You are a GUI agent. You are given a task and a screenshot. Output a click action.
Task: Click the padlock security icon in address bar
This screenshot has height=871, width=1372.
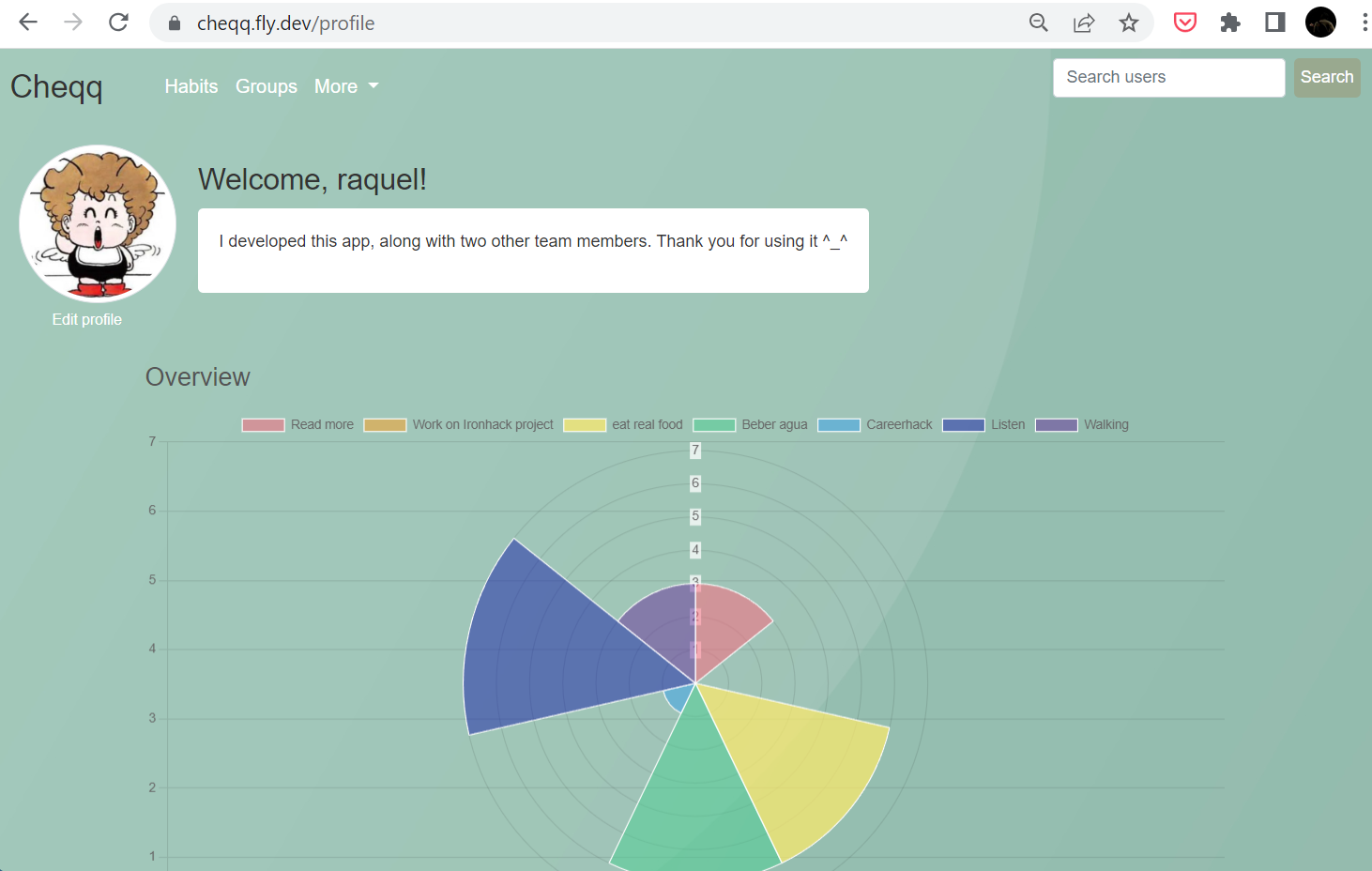pos(174,23)
